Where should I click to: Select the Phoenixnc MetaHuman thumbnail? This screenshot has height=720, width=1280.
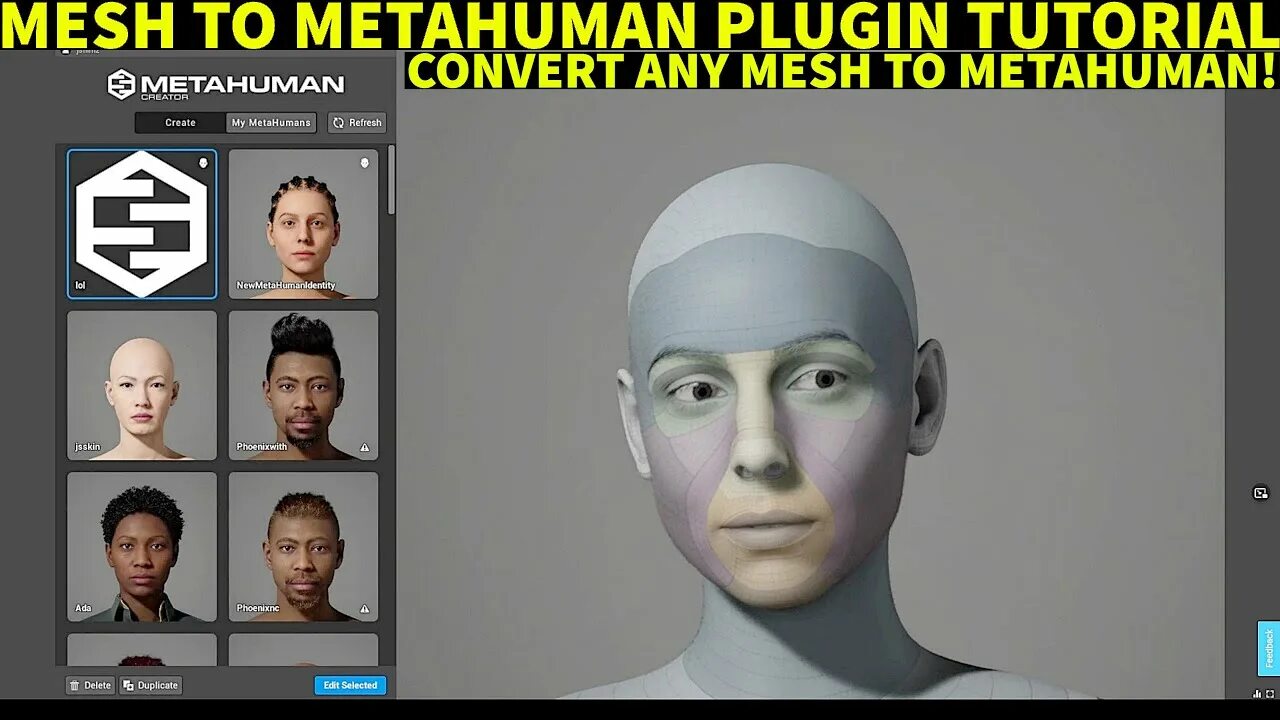(303, 547)
